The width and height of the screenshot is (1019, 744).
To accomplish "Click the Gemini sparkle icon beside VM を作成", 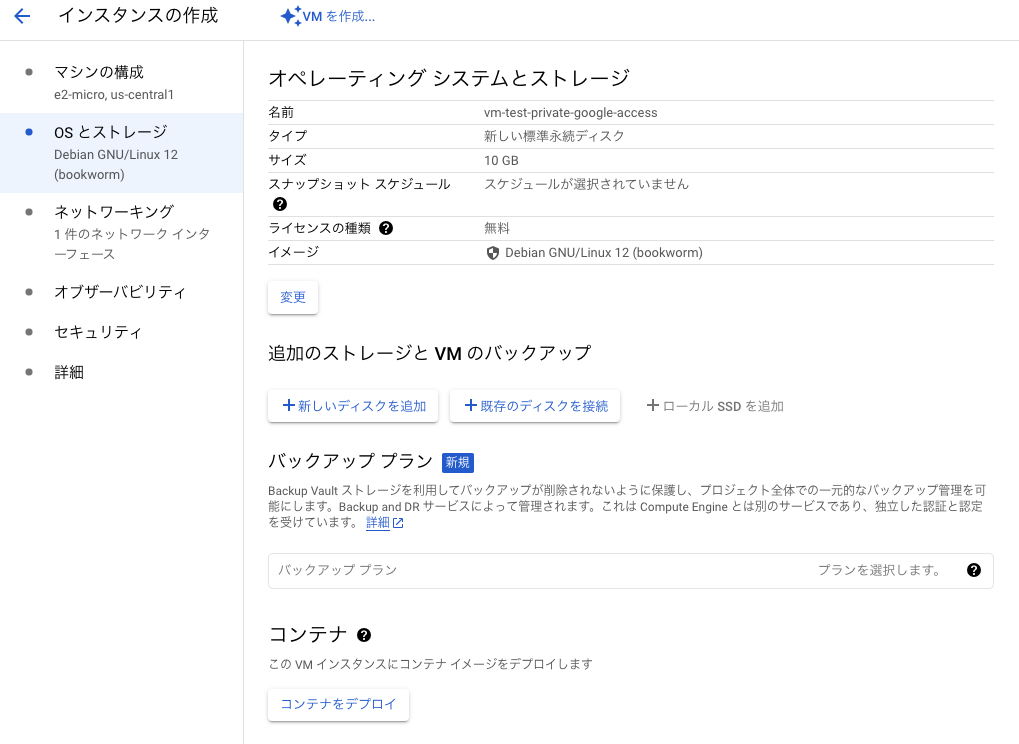I will (290, 16).
